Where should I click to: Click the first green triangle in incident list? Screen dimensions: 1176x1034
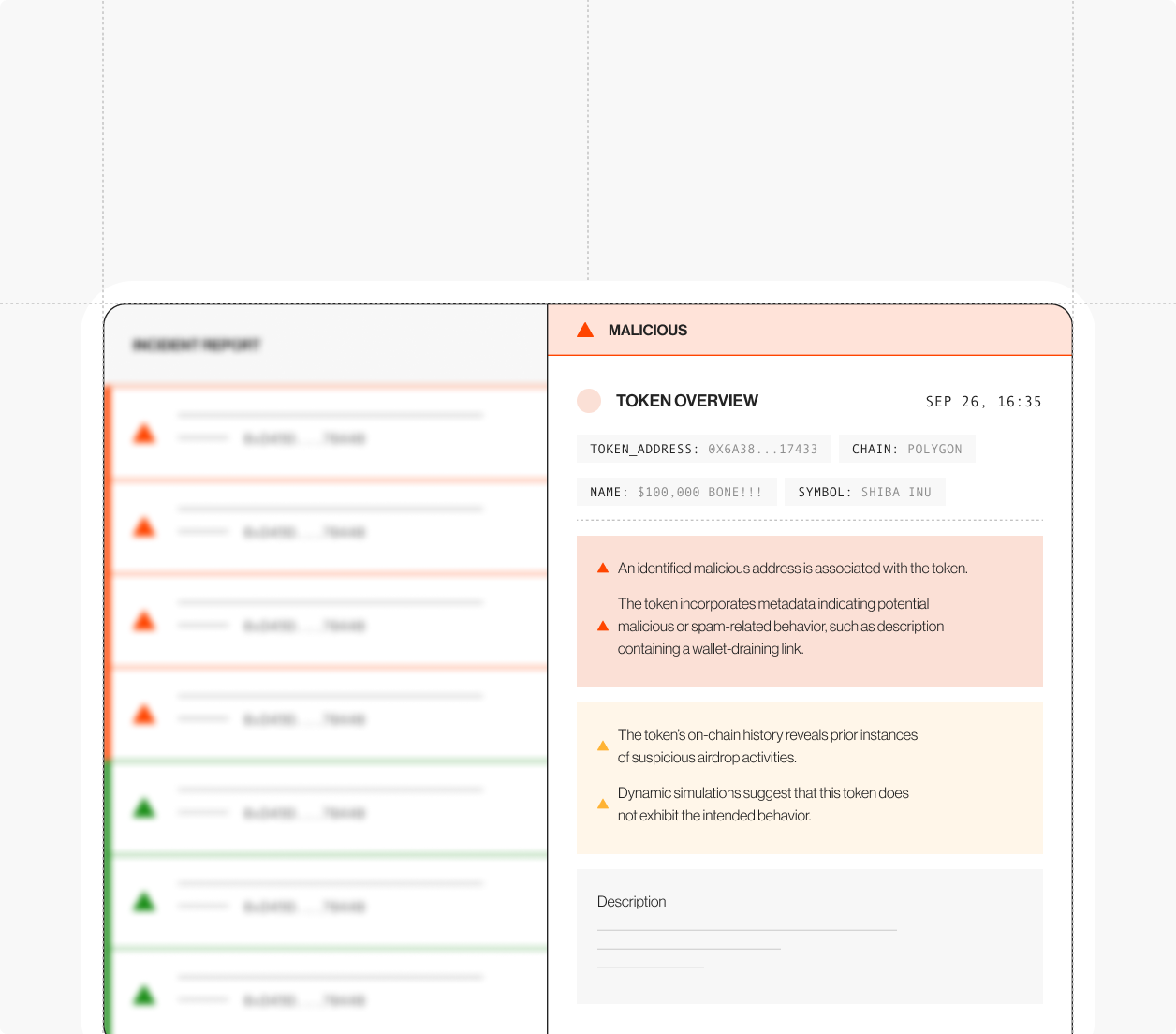point(144,808)
